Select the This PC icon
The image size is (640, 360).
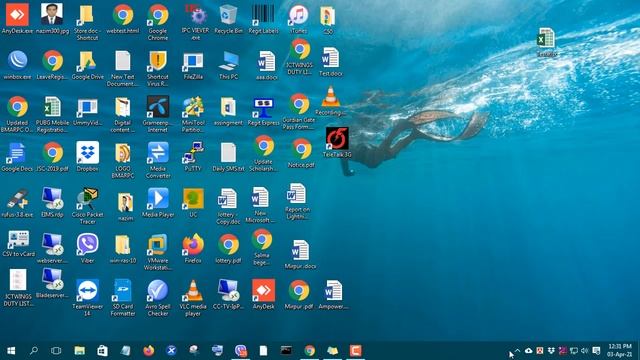[229, 64]
